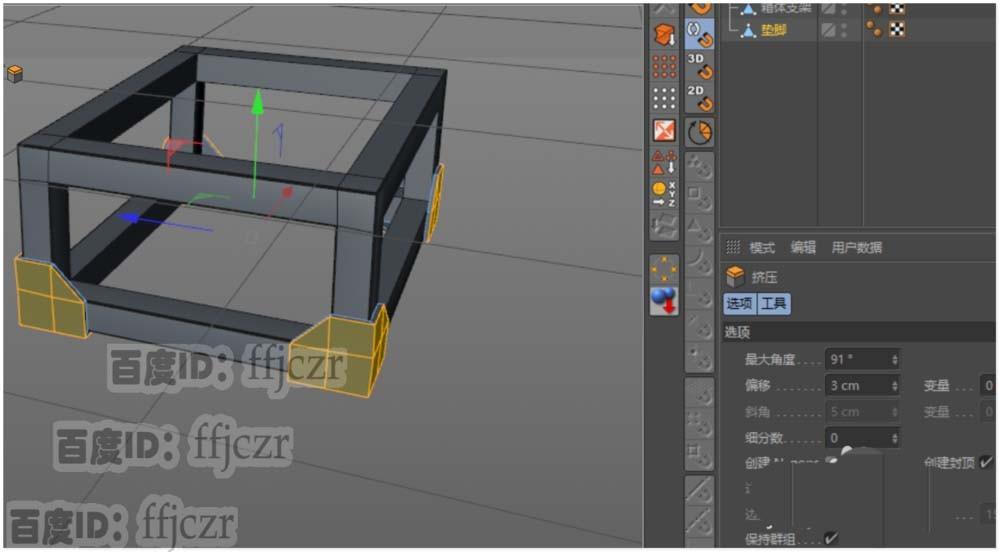Click the front-left yellow selected foot pad
This screenshot has height=552, width=1000.
pyautogui.click(x=50, y=297)
